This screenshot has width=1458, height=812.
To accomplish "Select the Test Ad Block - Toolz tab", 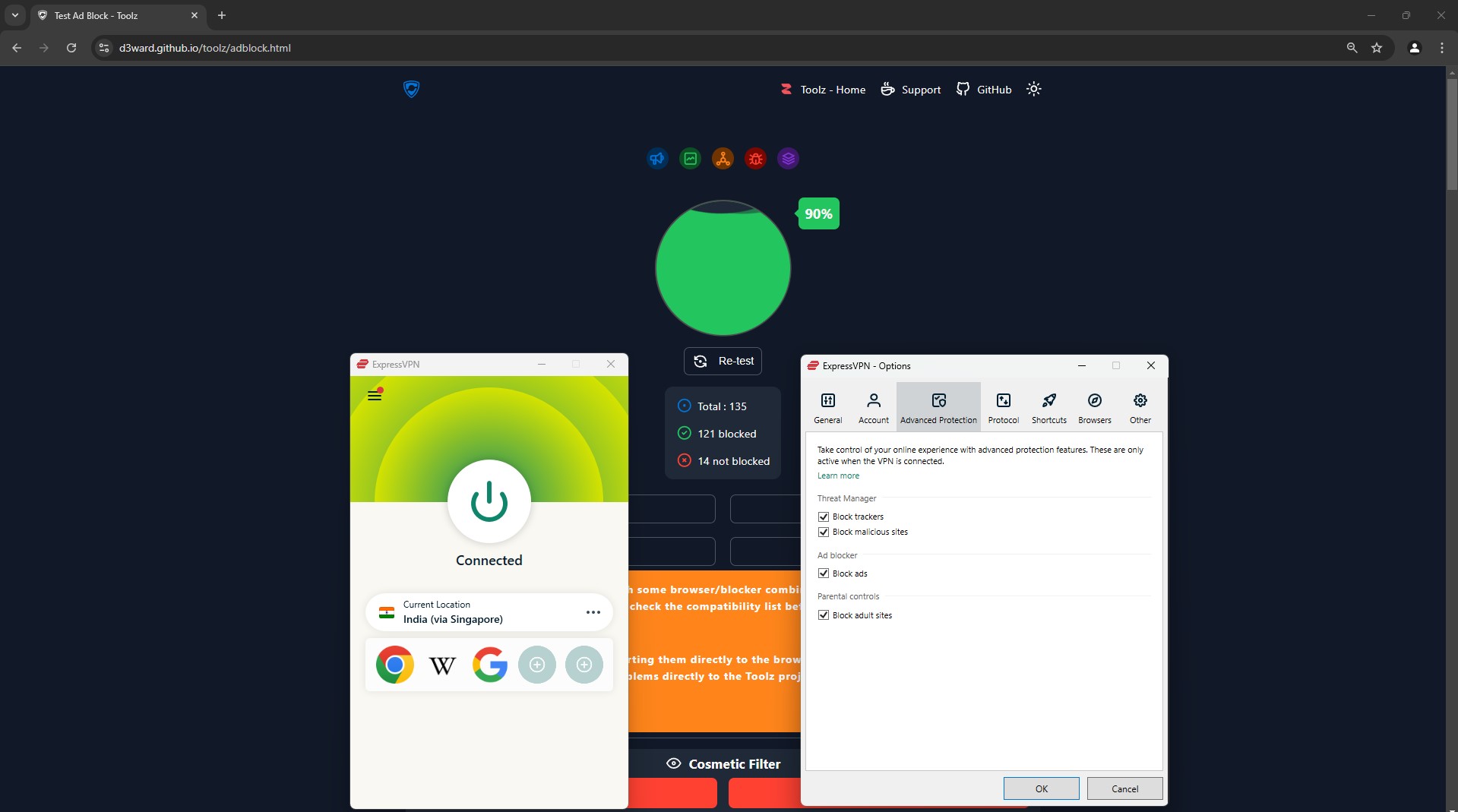I will pyautogui.click(x=118, y=15).
